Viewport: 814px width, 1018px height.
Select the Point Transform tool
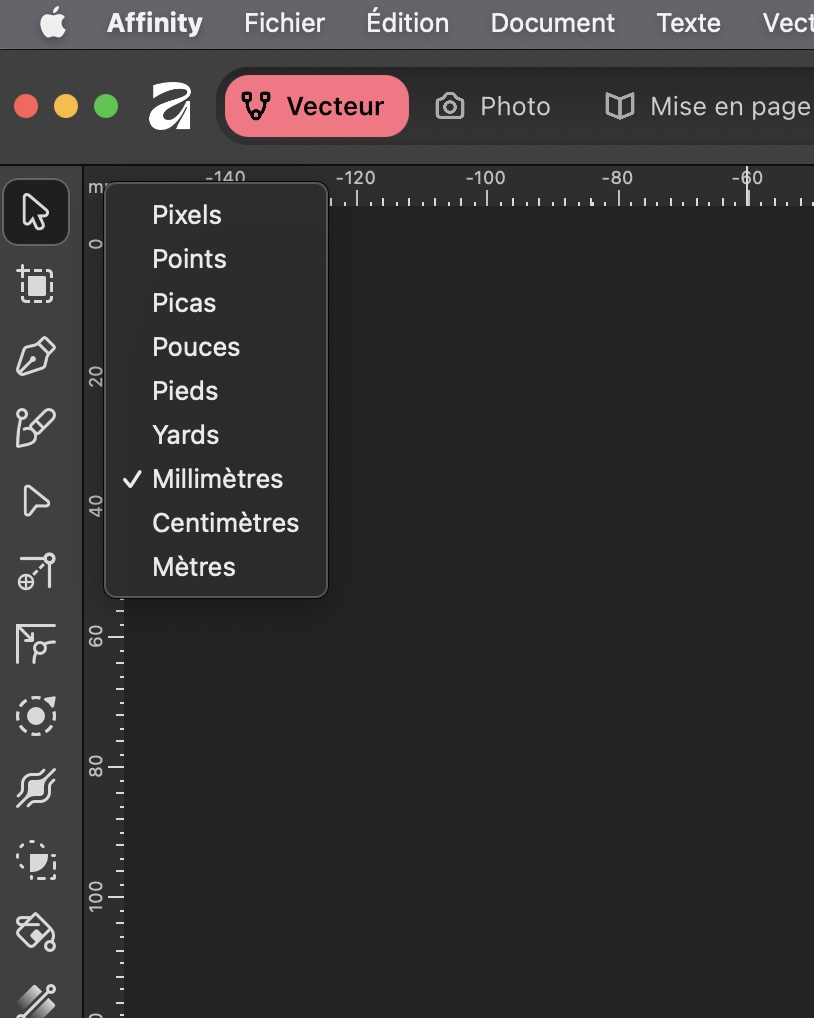[36, 571]
